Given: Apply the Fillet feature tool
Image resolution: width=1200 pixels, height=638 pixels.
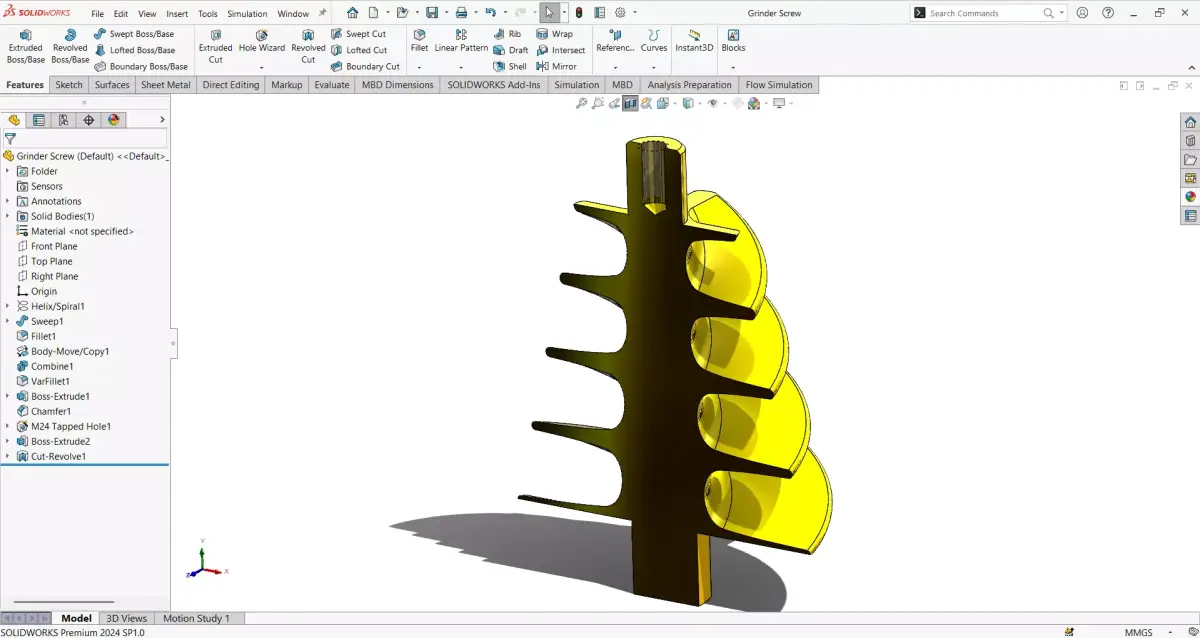Looking at the screenshot, I should (419, 41).
